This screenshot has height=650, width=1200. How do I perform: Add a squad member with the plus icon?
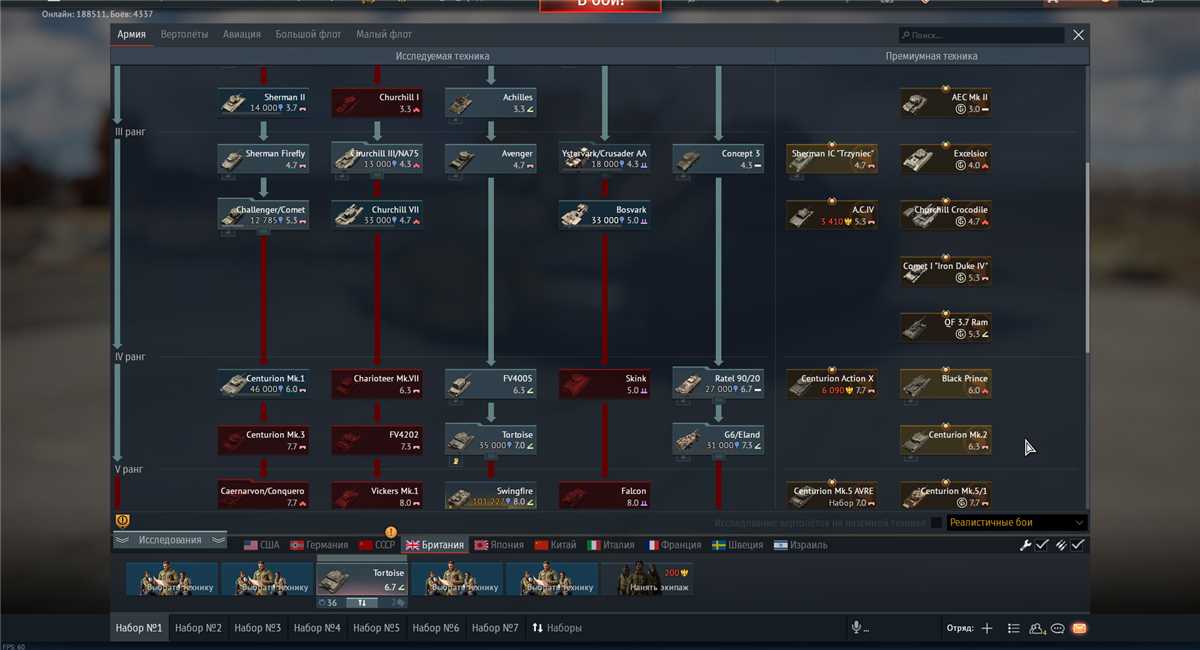click(x=987, y=628)
